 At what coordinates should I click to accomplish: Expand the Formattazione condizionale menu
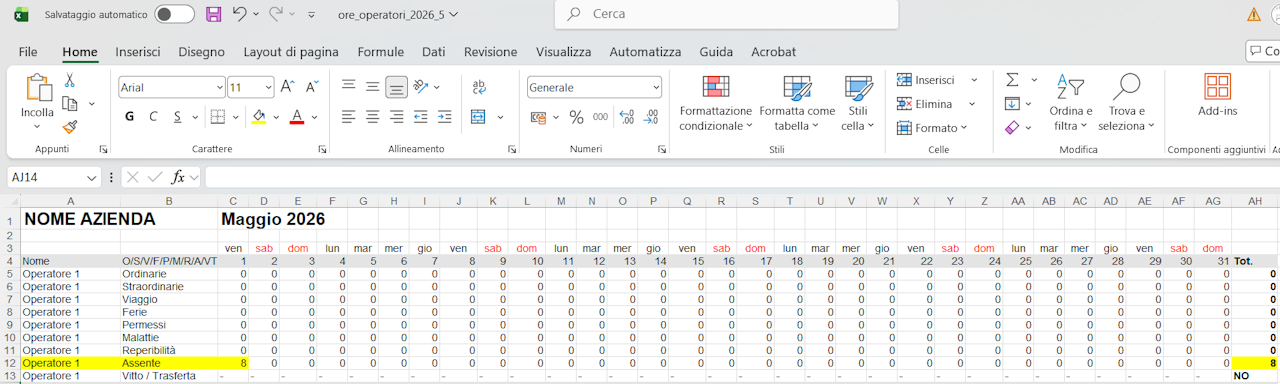(715, 103)
